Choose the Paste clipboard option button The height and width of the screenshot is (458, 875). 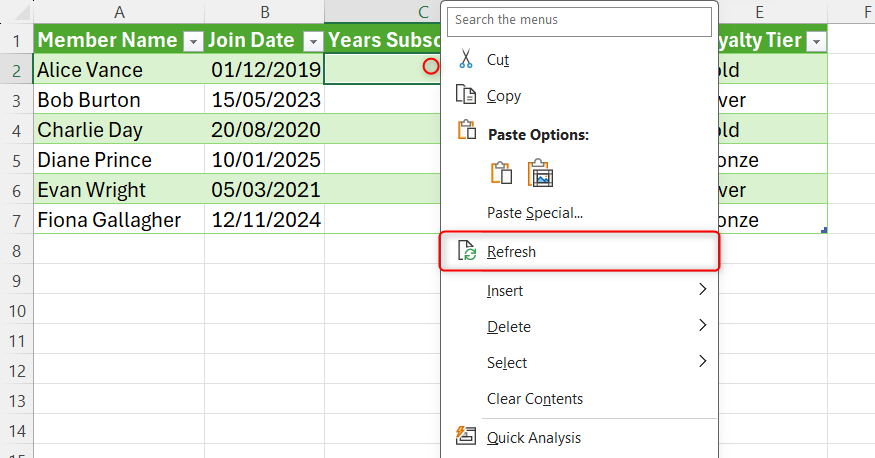501,172
